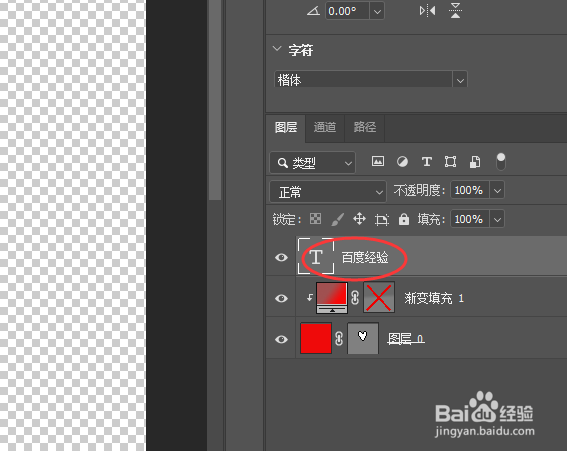The image size is (567, 451).
Task: Open the 类型 layer filter dropdown
Action: [x=312, y=163]
